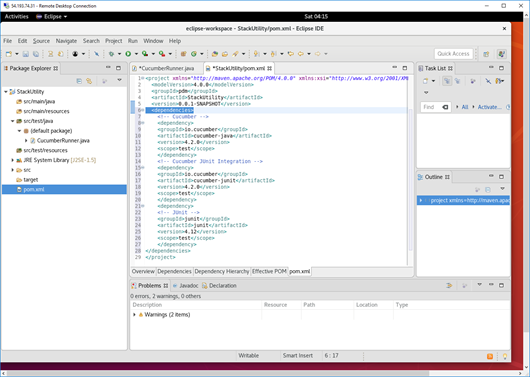530x377 pixels.
Task: Open Run button dropdown arrow
Action: click(136, 54)
